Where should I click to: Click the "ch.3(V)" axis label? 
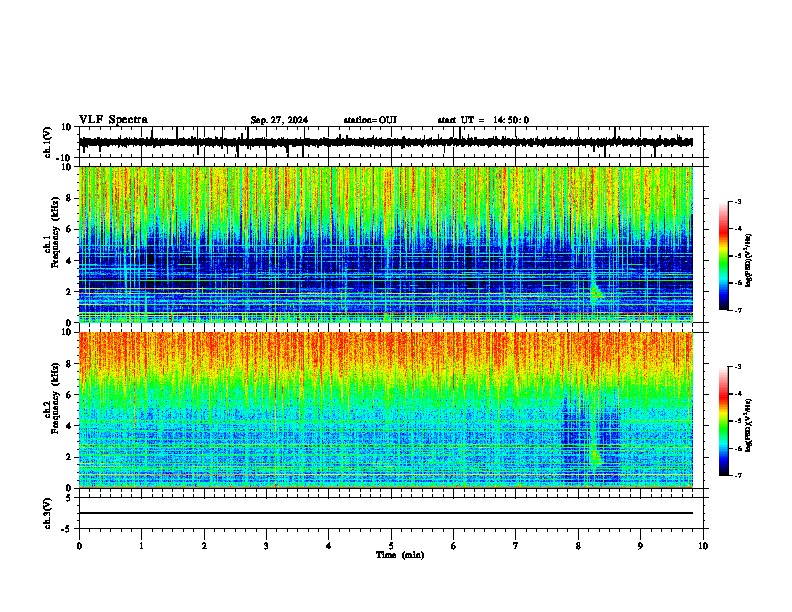tap(48, 513)
